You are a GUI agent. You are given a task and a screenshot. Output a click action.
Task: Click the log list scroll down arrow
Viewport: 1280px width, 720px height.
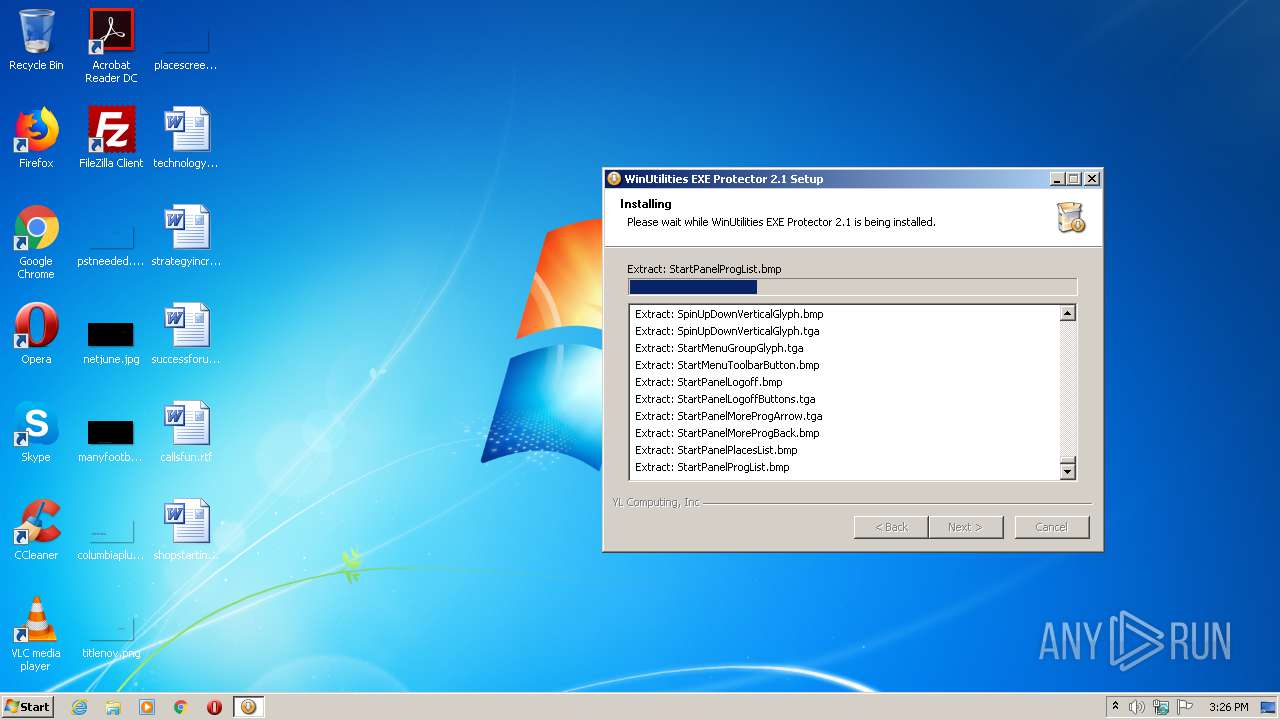coord(1068,471)
